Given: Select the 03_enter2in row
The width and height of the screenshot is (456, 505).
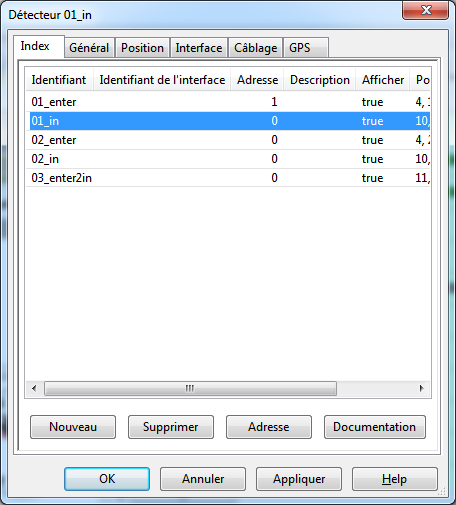Looking at the screenshot, I should pos(228,178).
